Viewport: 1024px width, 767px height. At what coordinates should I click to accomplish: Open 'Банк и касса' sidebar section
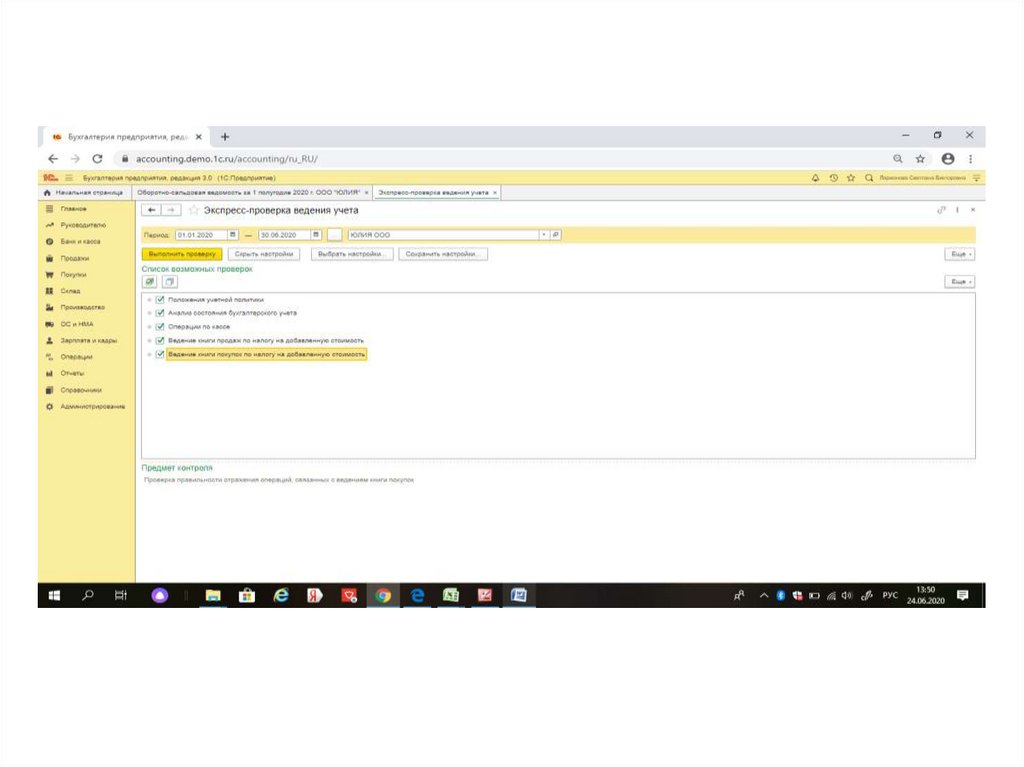(80, 242)
